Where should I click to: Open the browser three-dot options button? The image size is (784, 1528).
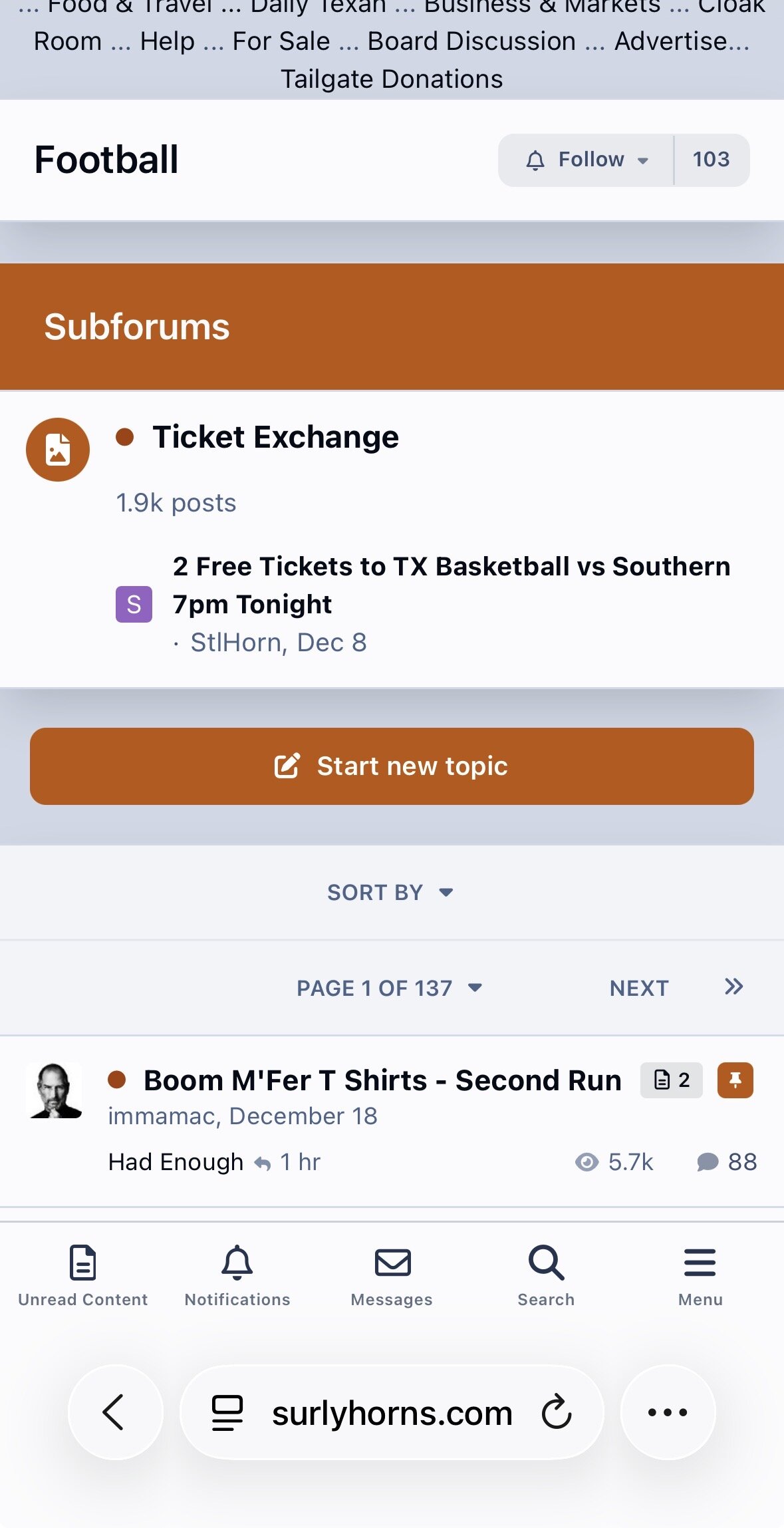[668, 1412]
